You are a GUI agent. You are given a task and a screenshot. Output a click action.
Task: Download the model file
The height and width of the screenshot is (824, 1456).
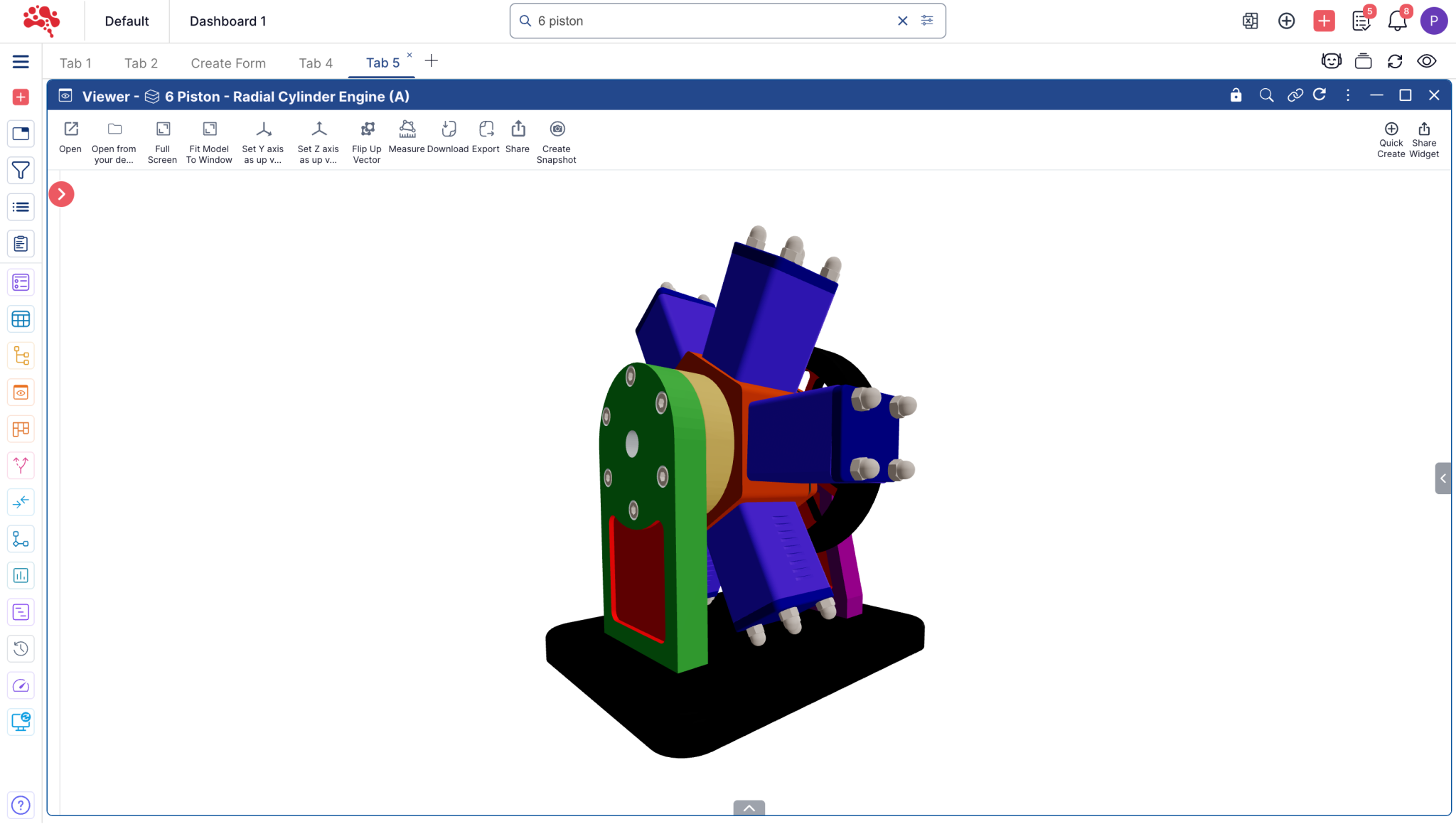448,129
